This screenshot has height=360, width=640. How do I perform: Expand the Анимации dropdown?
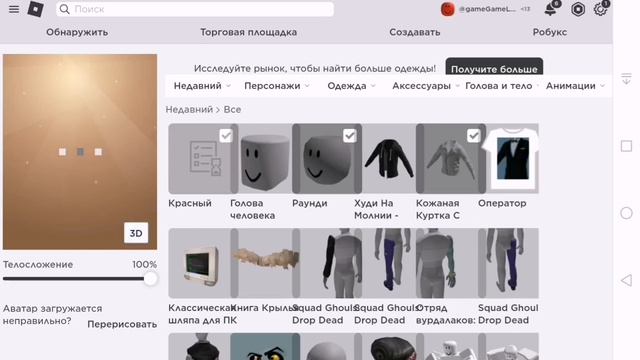click(x=575, y=86)
